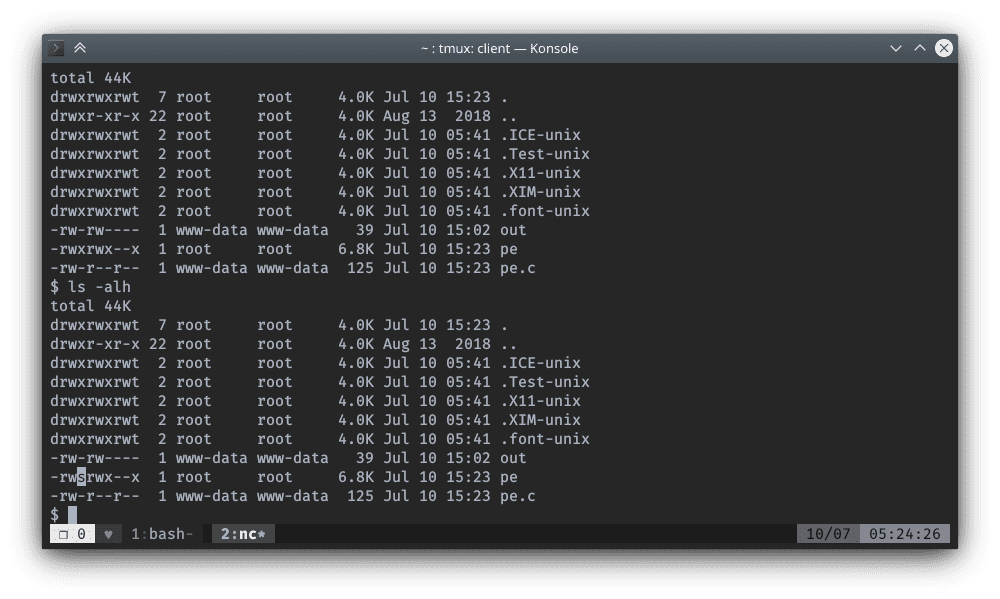
Task: Select tmux window 2:nc
Action: click(240, 534)
